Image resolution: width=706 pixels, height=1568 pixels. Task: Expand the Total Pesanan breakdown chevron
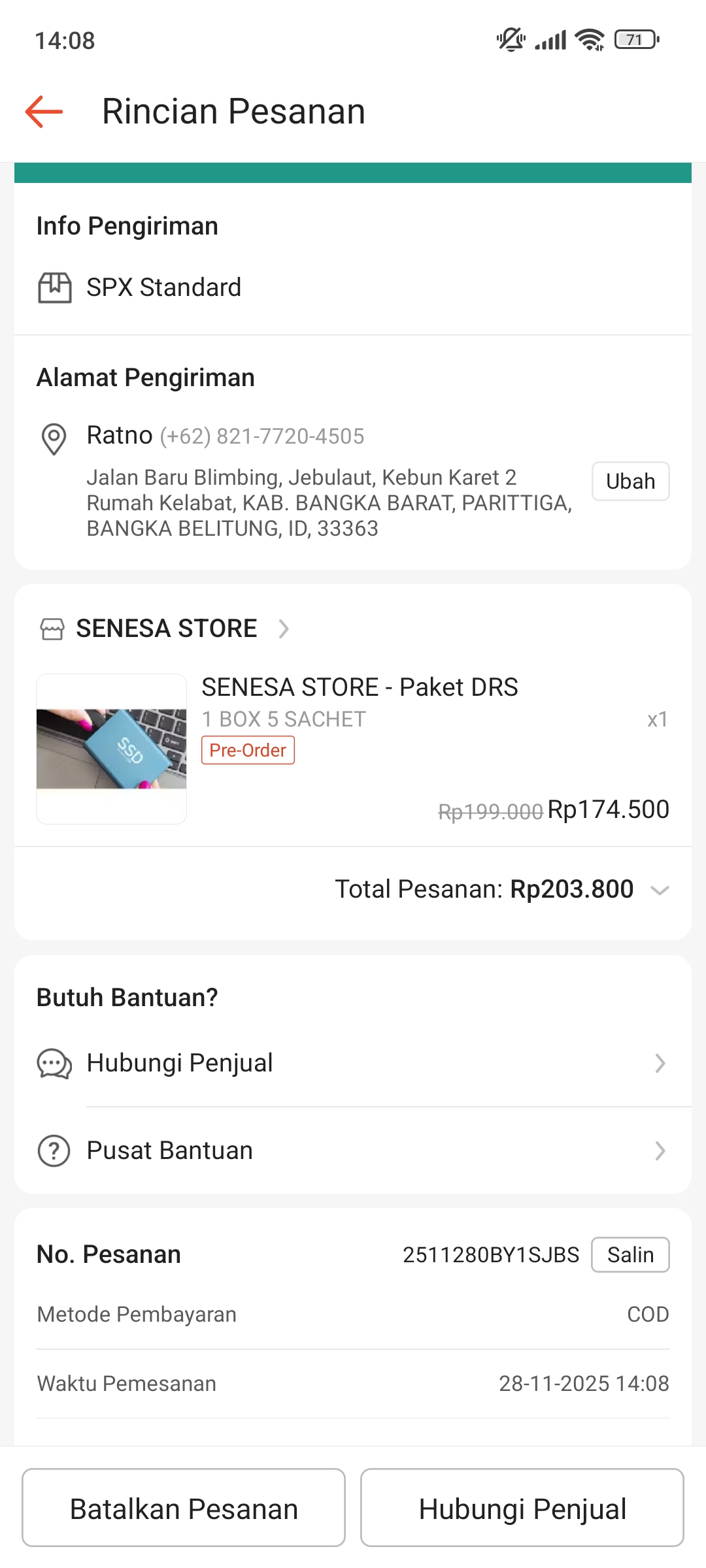[660, 890]
